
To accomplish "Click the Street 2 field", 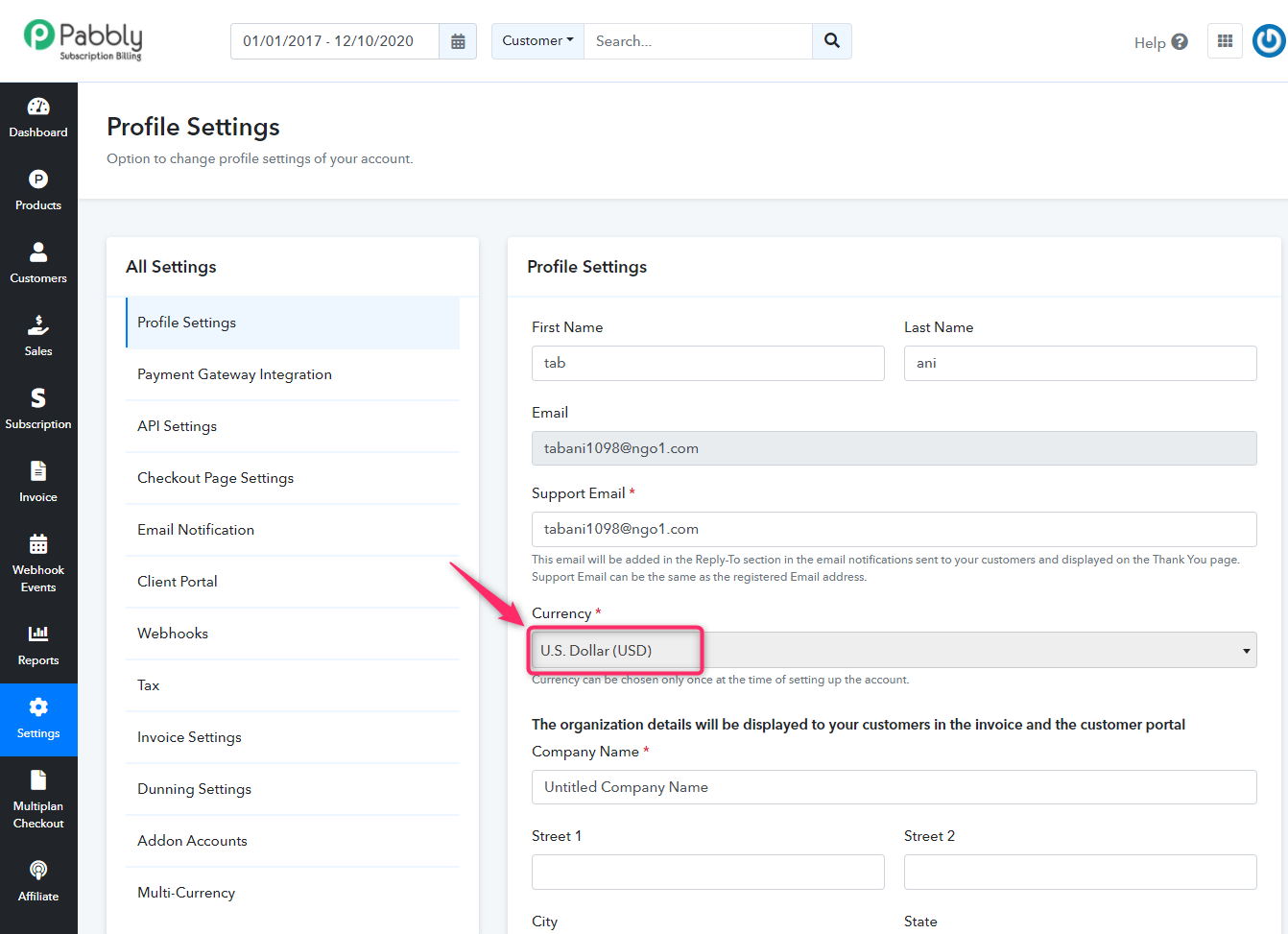I will [1081, 872].
